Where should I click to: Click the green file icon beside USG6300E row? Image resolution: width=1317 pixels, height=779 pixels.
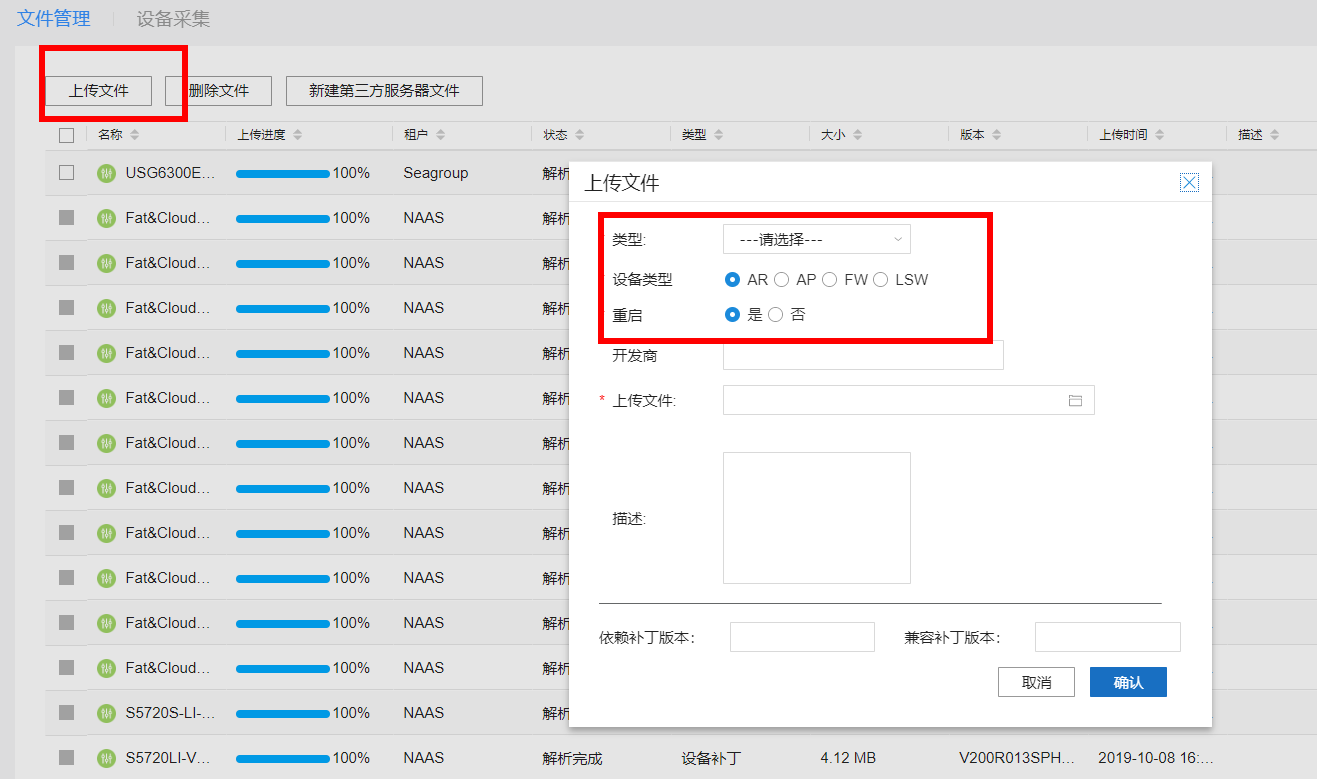tap(106, 173)
